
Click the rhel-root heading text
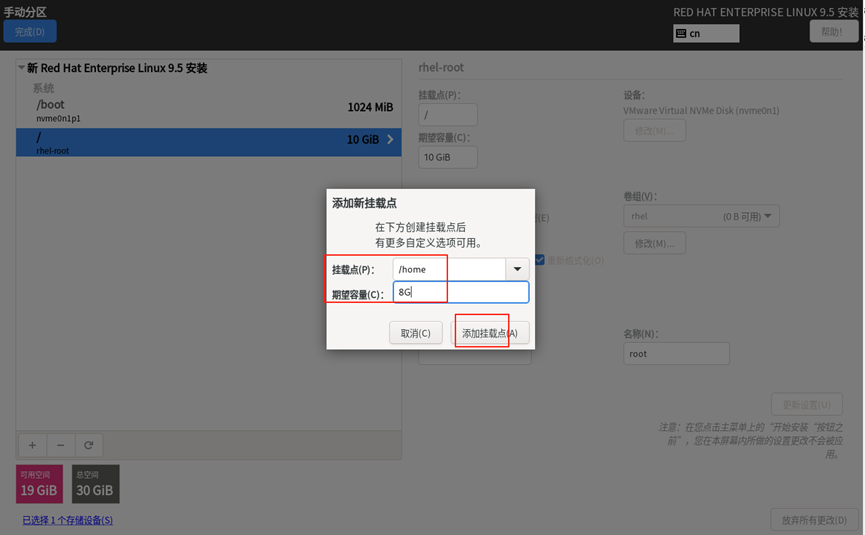441,67
